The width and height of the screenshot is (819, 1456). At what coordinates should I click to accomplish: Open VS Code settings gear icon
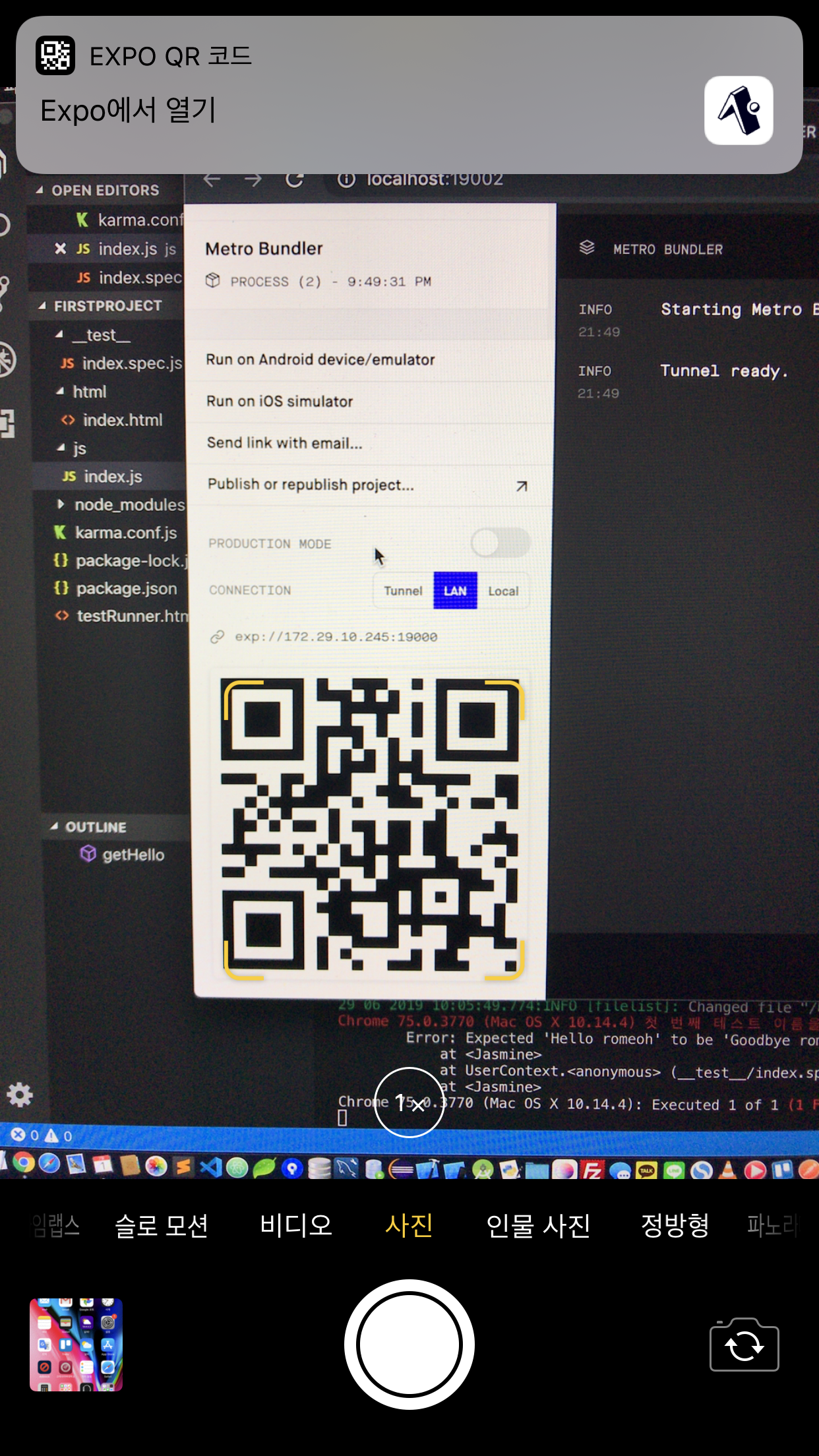20,1095
